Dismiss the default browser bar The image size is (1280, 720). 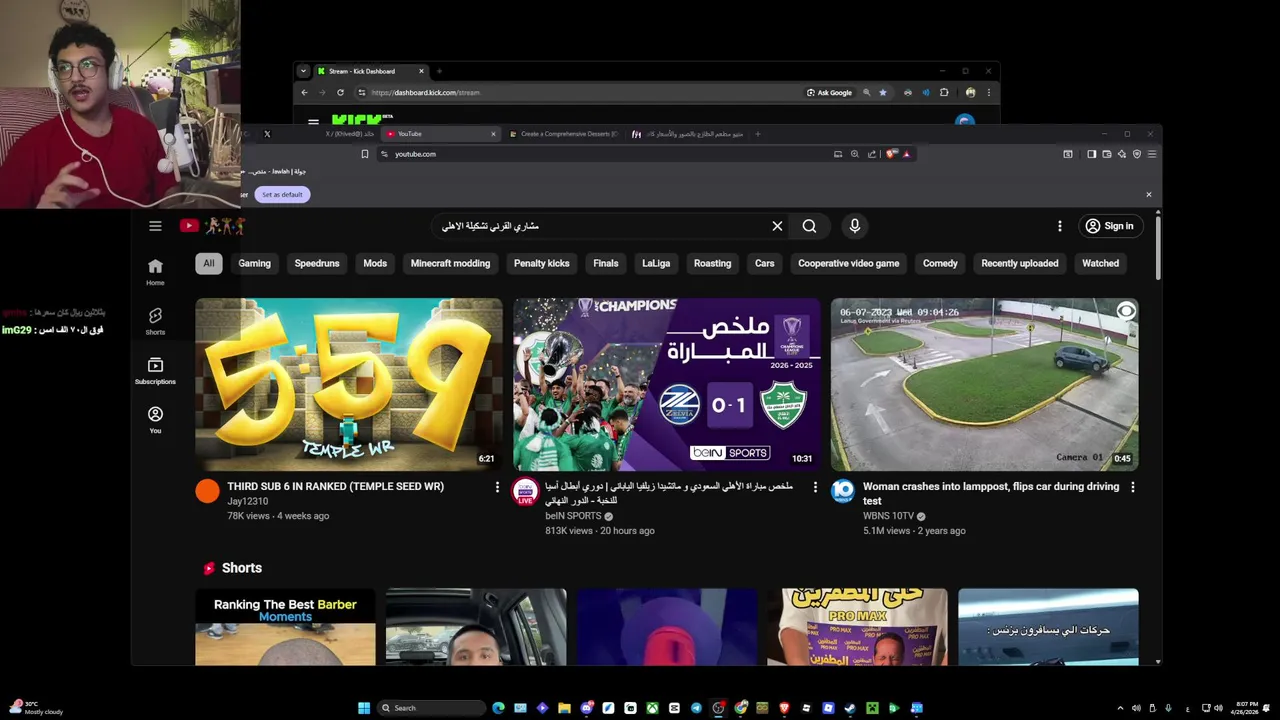(x=1148, y=194)
